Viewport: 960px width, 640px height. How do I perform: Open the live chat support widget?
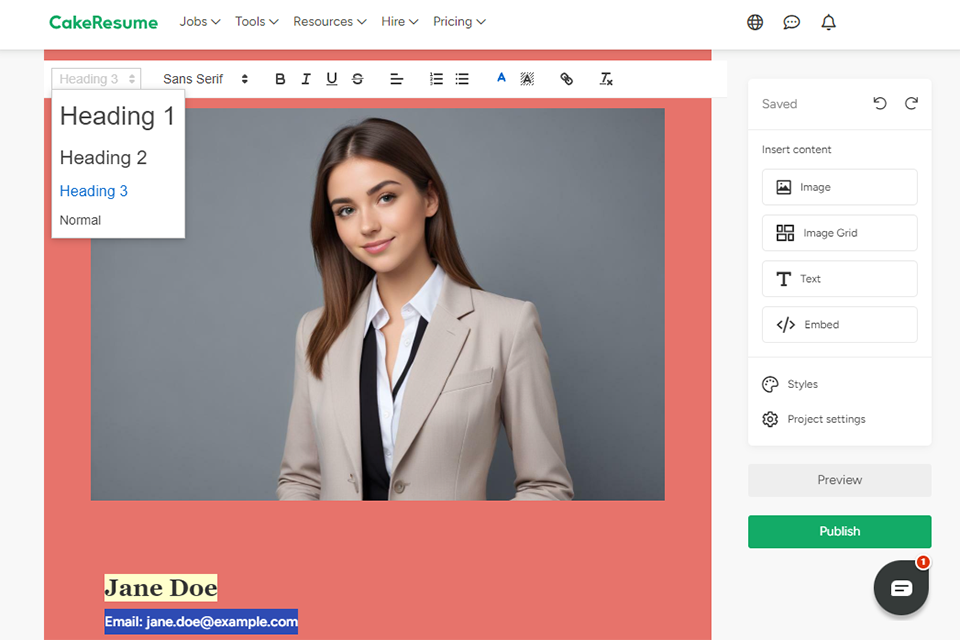(901, 588)
